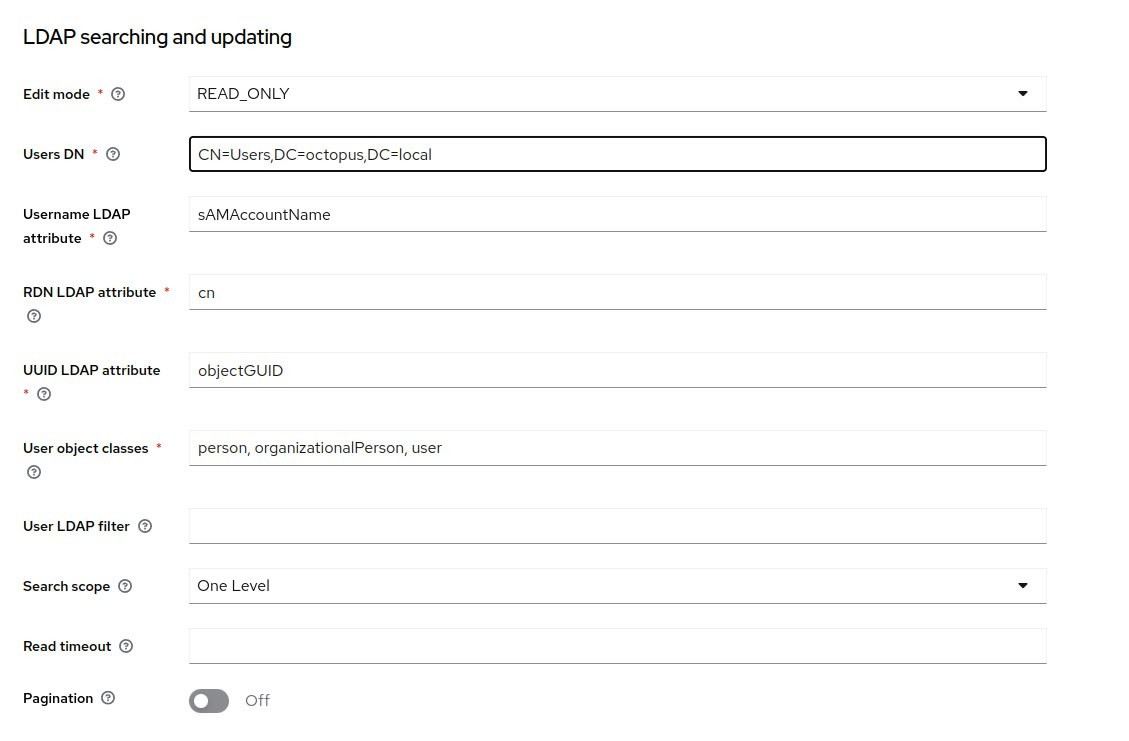The image size is (1129, 741).
Task: Open RDN LDAP attribute help icon
Action: [x=34, y=316]
